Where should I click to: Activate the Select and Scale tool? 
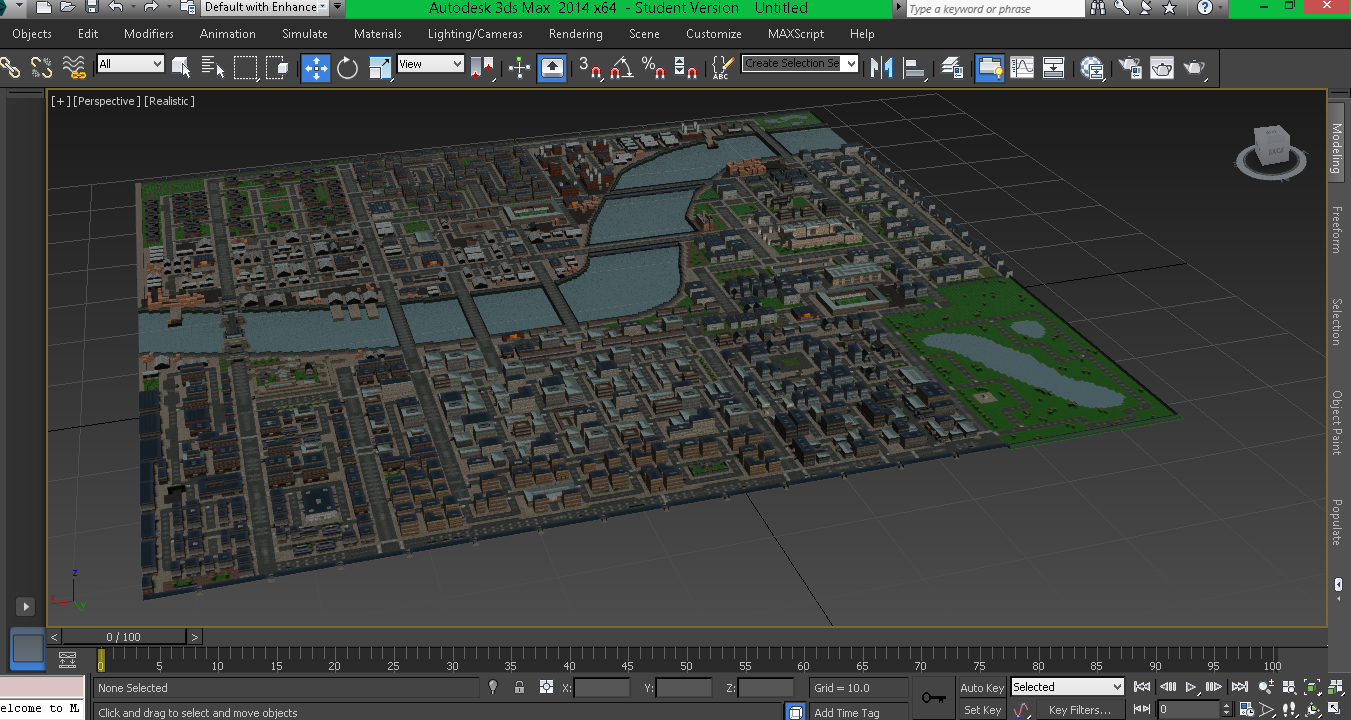click(x=380, y=68)
